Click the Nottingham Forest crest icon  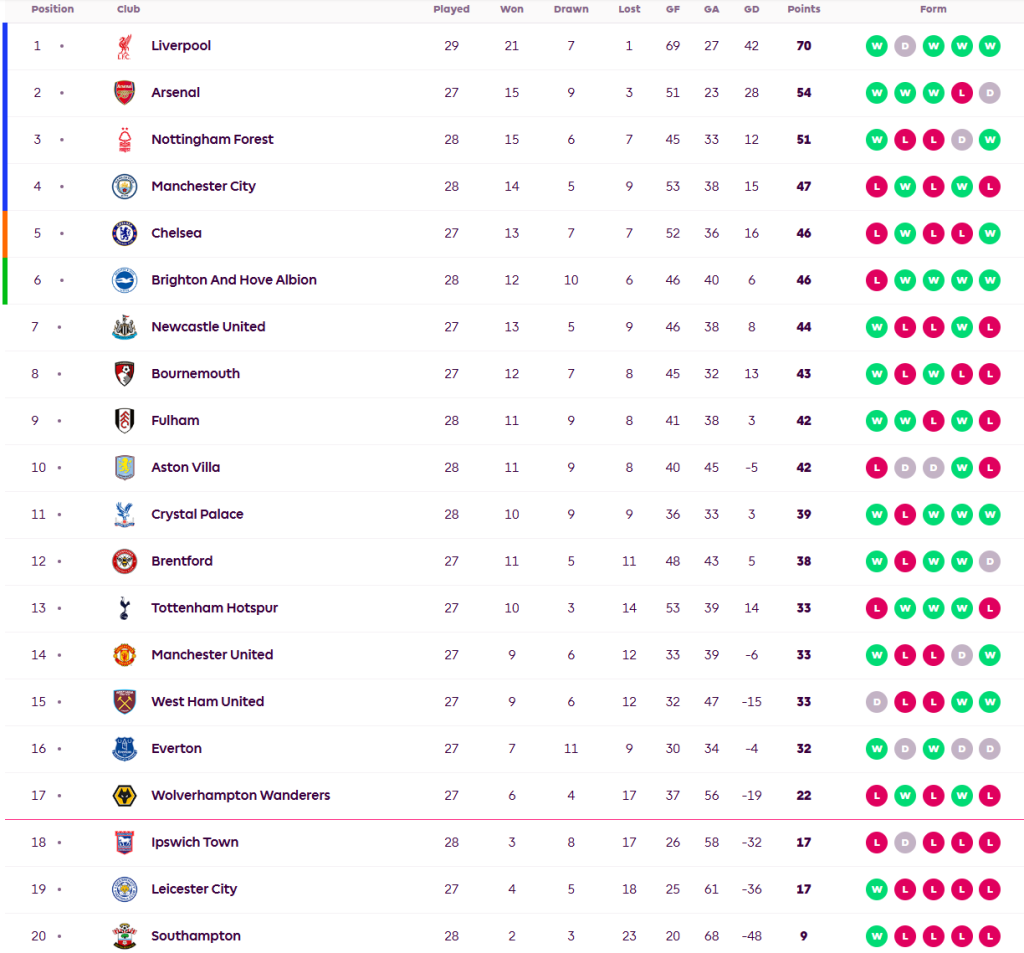124,140
